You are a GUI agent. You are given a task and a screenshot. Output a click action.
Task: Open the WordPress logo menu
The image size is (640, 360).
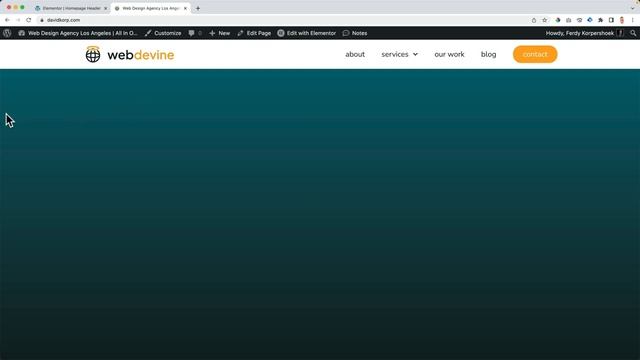[7, 33]
